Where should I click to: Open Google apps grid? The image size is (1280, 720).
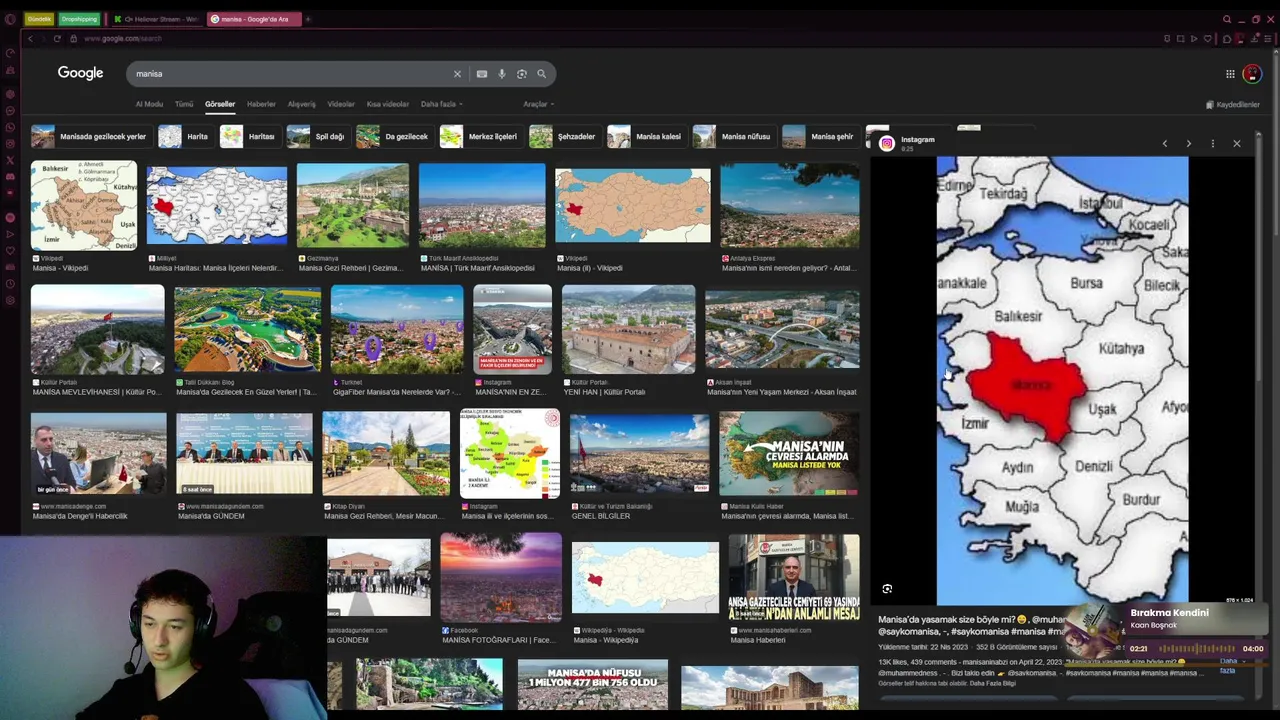click(x=1230, y=73)
